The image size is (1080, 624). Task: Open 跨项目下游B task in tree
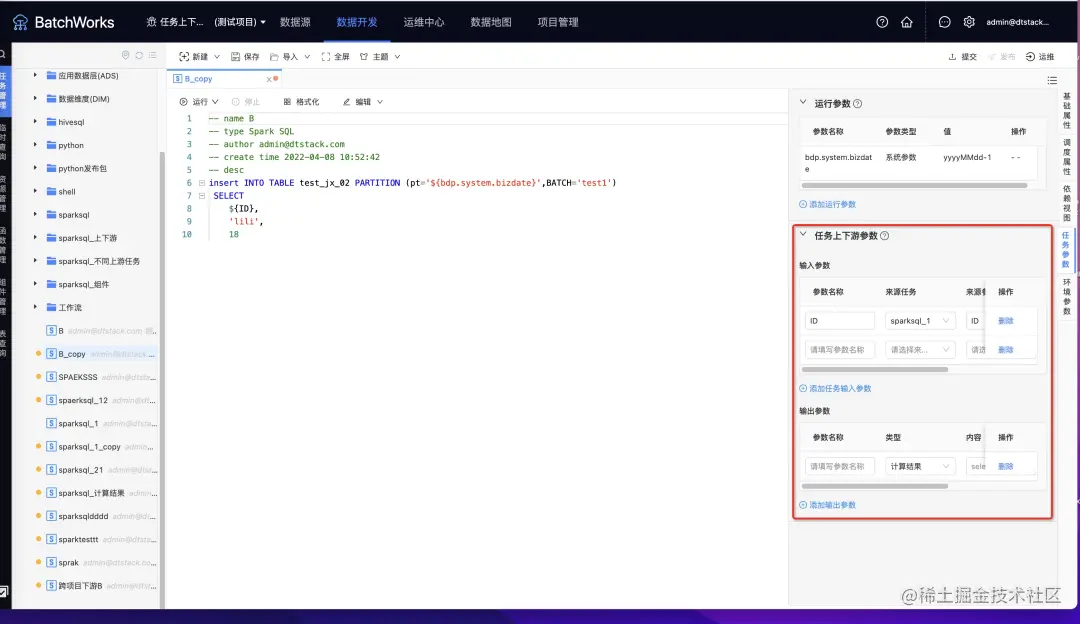[80, 585]
